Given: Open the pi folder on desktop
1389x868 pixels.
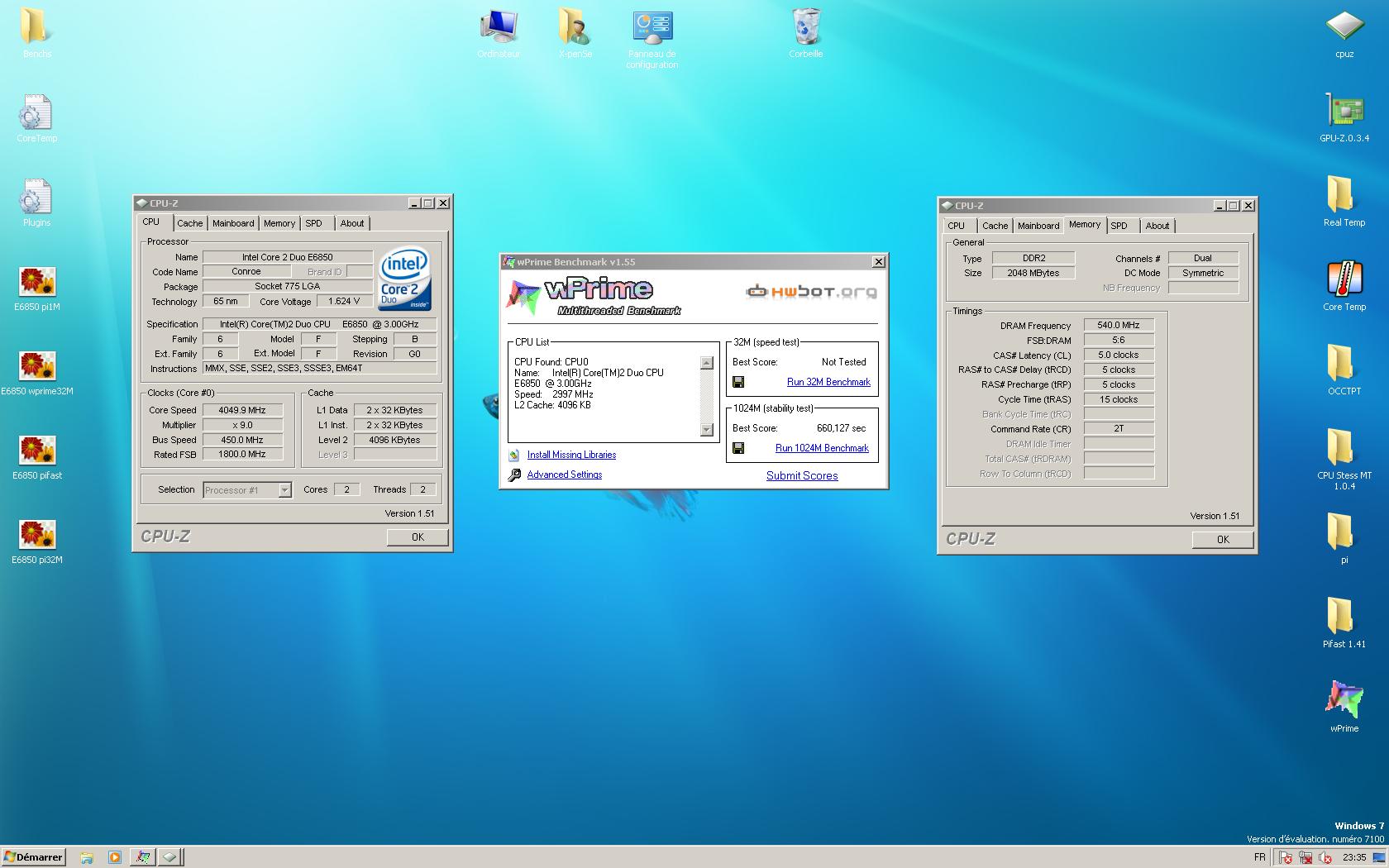Looking at the screenshot, I should [1344, 539].
